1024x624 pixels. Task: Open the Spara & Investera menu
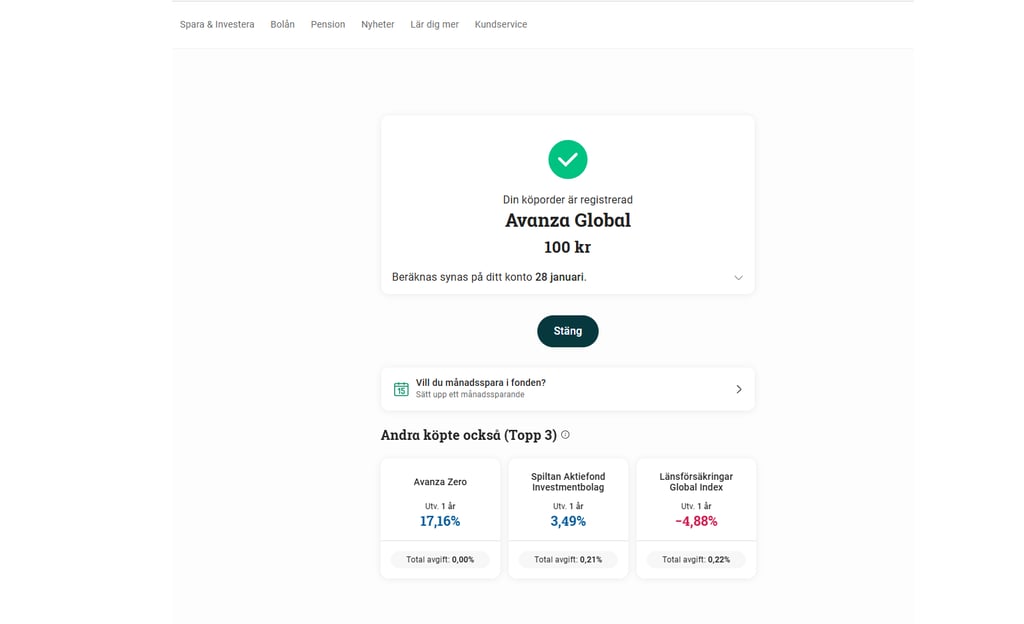pos(216,24)
